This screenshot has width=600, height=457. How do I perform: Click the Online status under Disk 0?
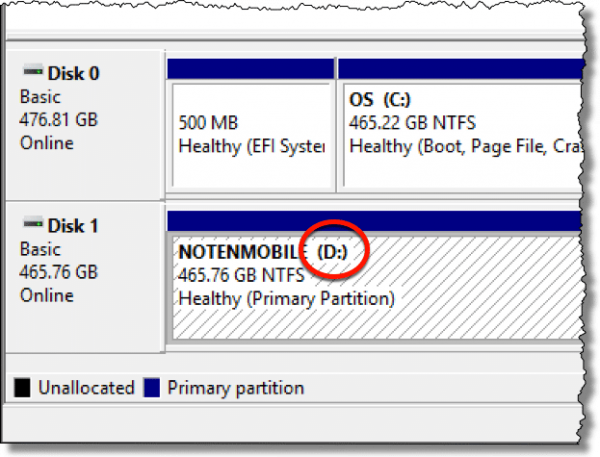[x=47, y=143]
